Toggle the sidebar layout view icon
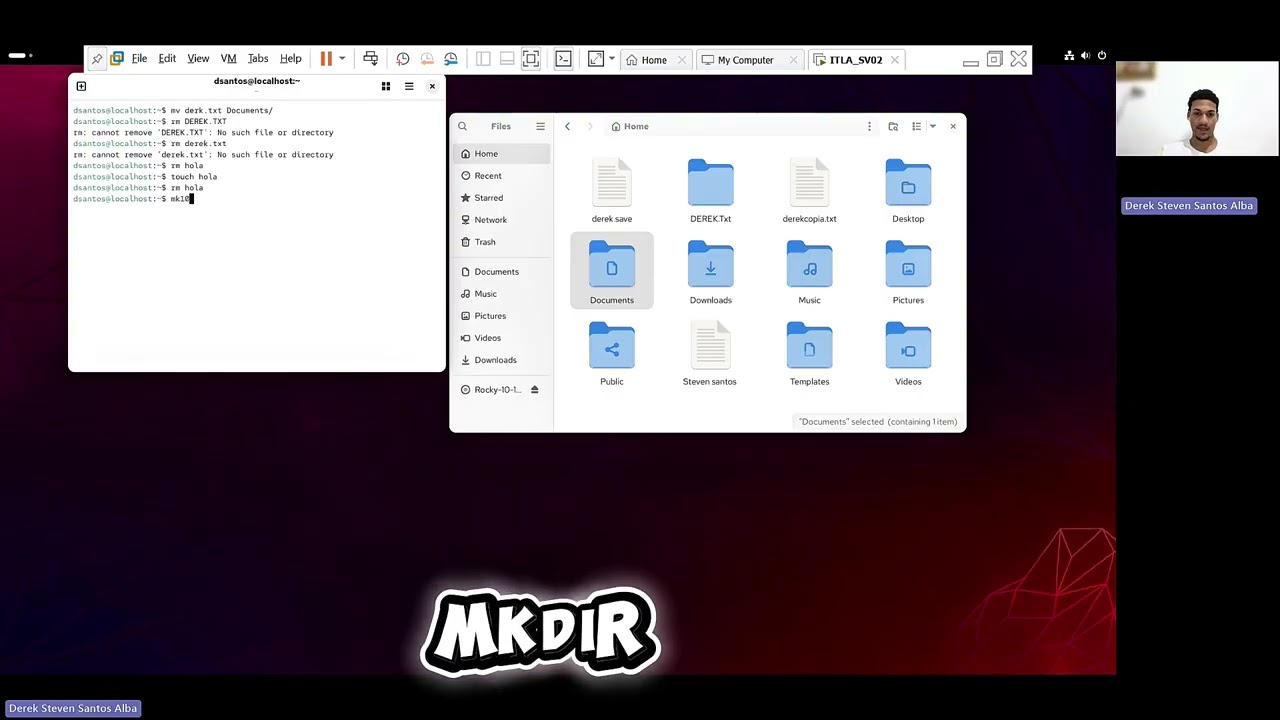 pyautogui.click(x=483, y=60)
